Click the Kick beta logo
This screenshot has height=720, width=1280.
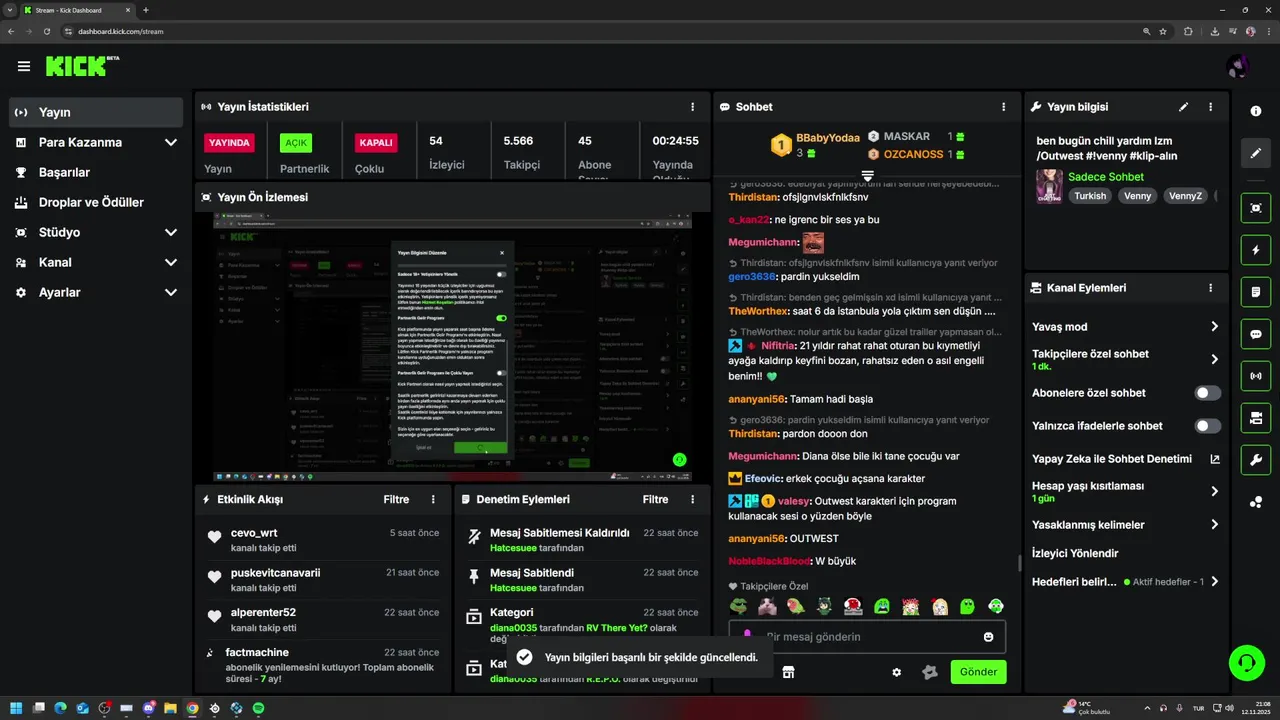pos(82,66)
